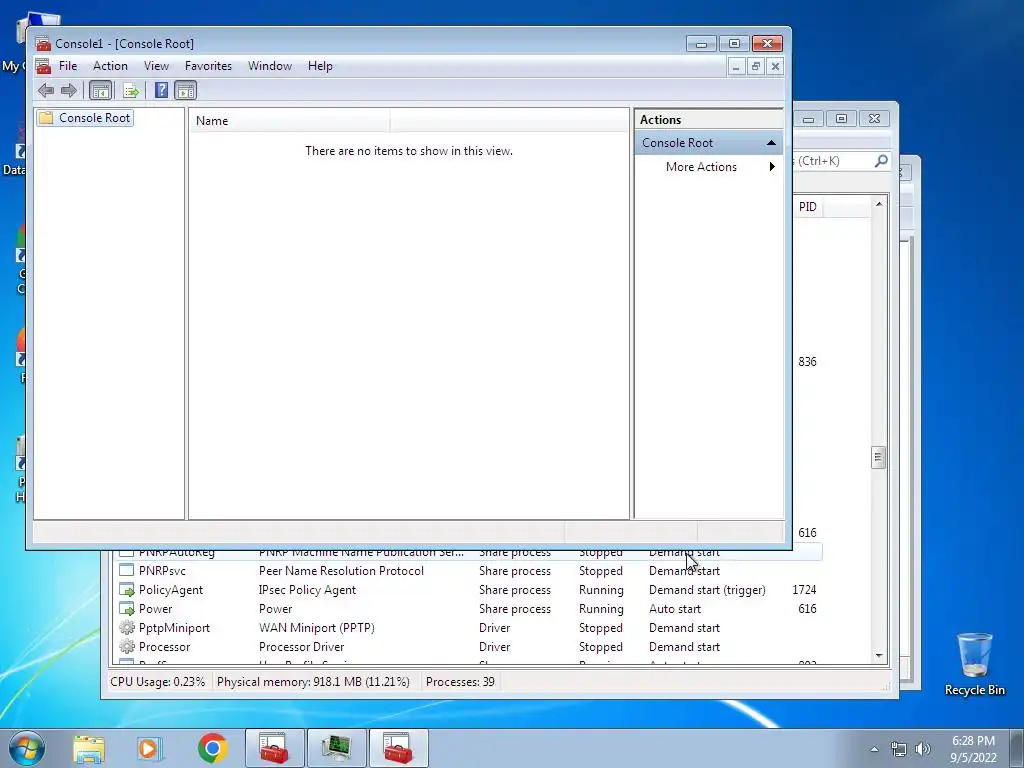
Task: Restore the inner Console Root child window
Action: [756, 67]
